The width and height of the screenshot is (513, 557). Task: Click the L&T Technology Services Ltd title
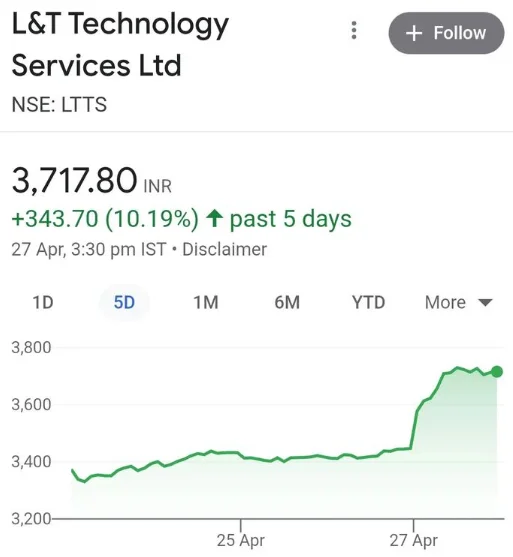(120, 44)
